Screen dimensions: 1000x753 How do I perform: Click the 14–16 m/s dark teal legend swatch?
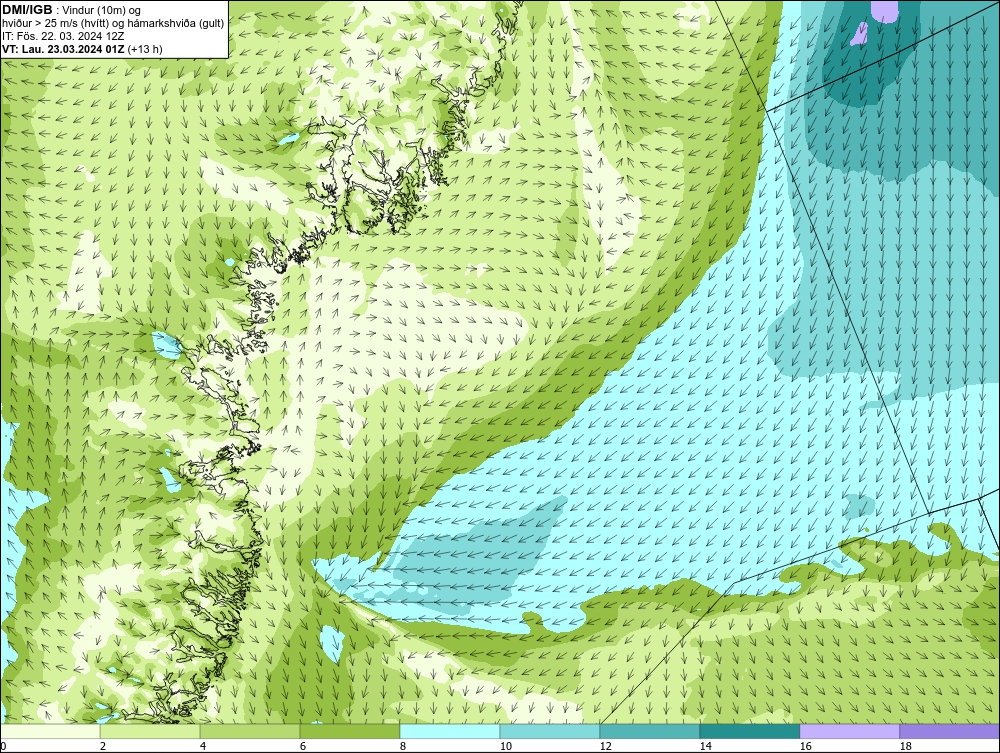[x=749, y=731]
